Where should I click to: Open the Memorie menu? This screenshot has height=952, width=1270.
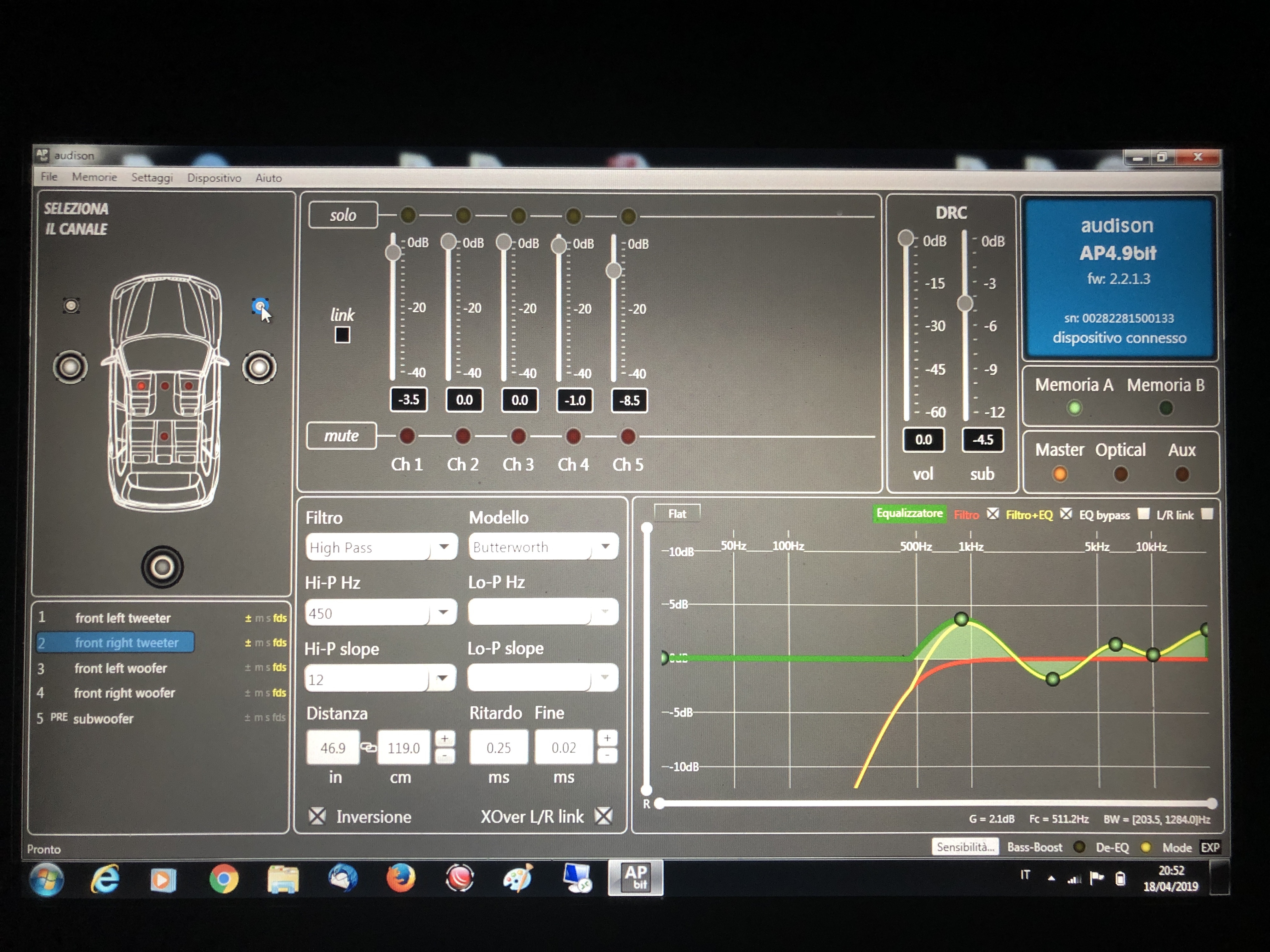pos(94,177)
